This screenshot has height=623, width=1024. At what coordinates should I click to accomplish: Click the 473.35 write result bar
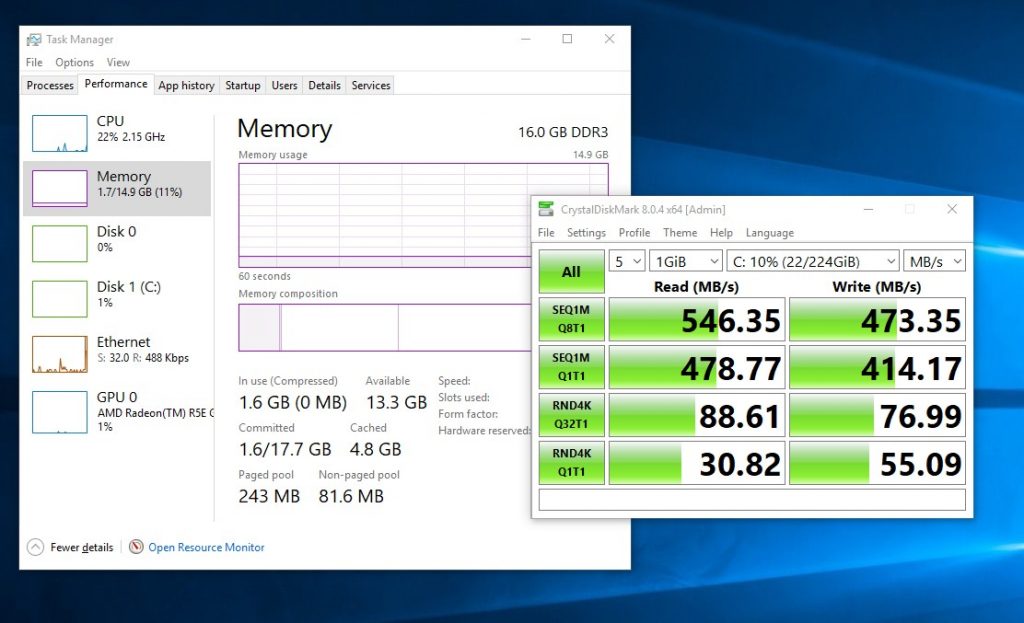877,319
